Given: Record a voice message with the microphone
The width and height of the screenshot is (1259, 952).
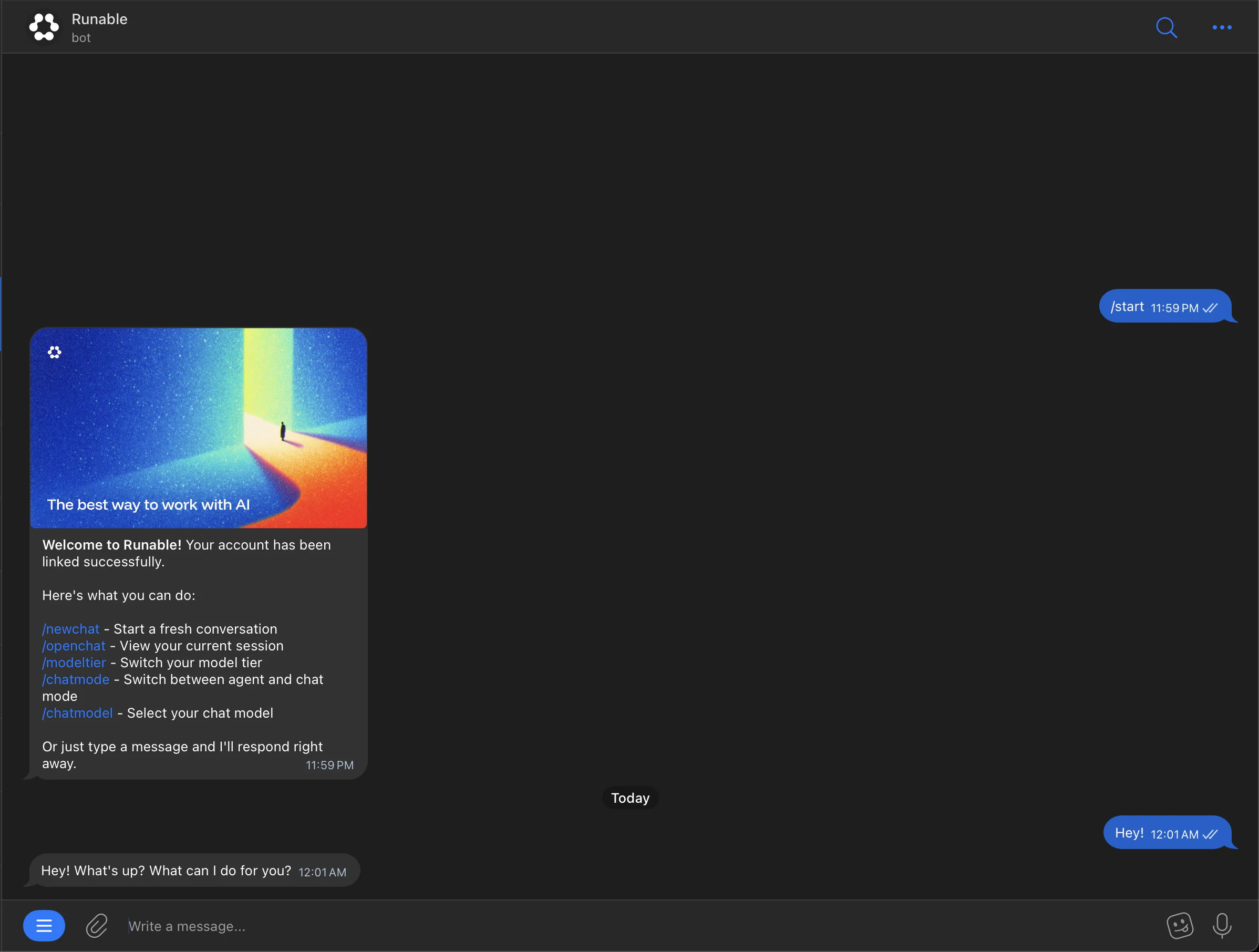Looking at the screenshot, I should tap(1222, 926).
